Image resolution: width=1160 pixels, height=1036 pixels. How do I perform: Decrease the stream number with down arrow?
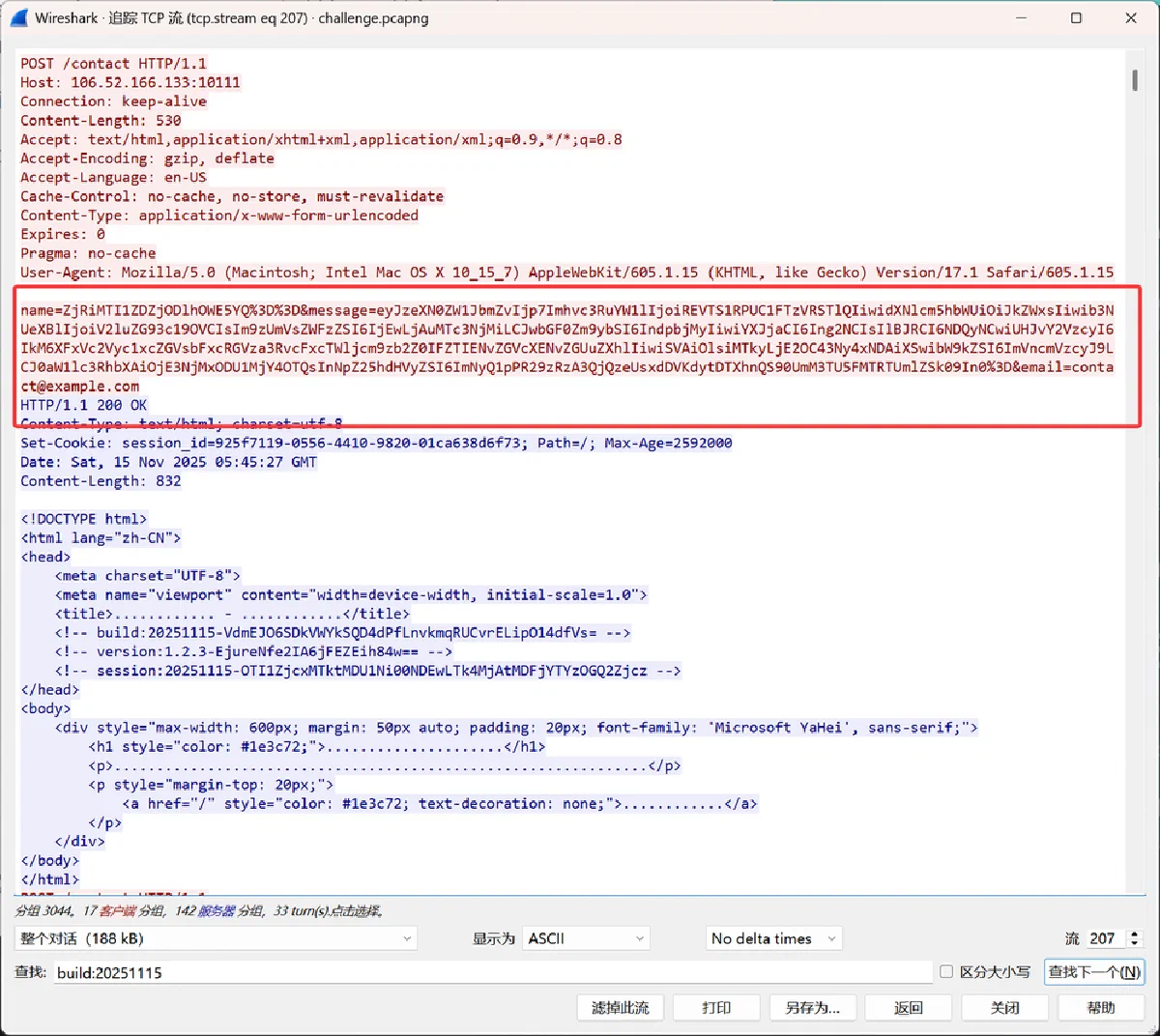[x=1135, y=943]
